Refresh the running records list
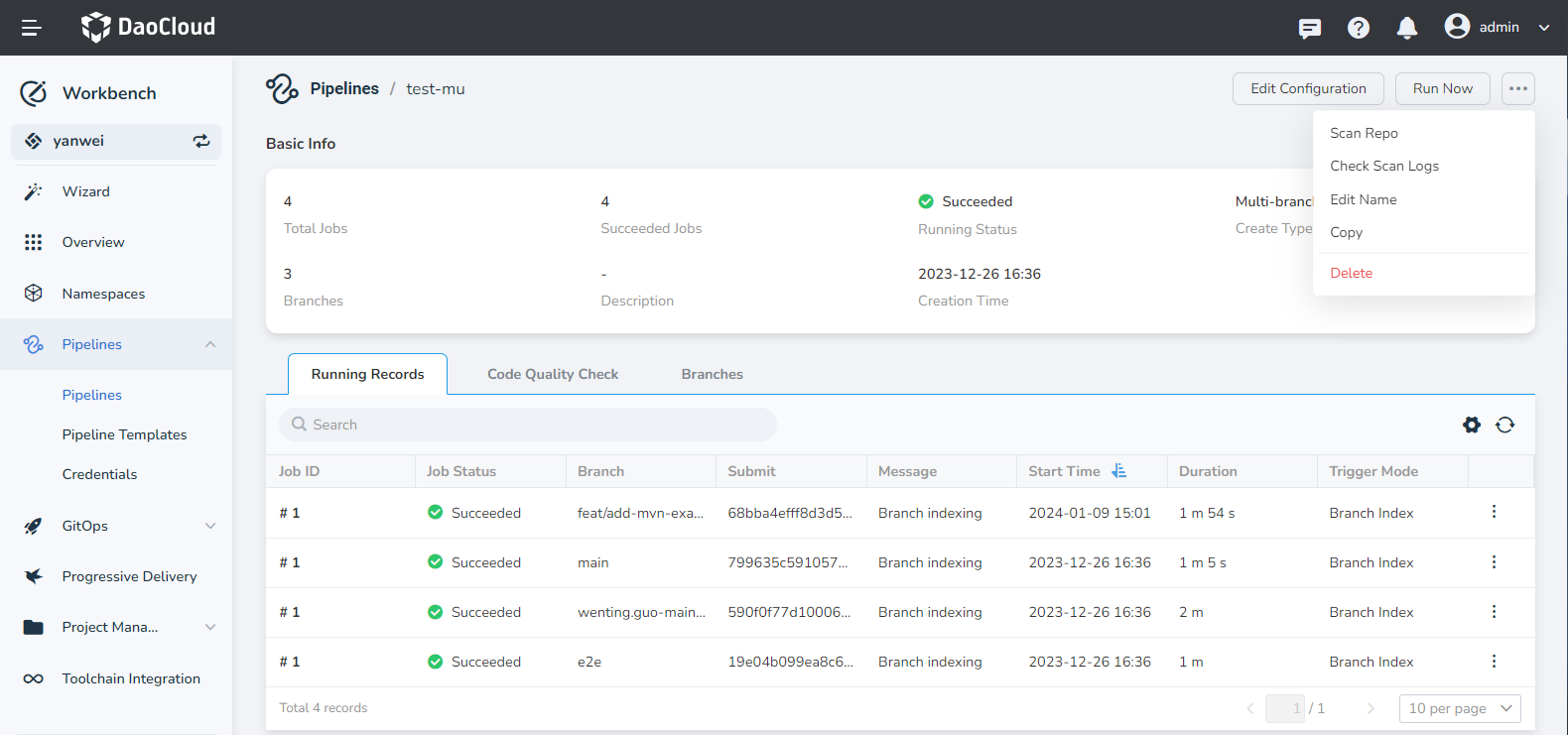1568x735 pixels. 1504,425
